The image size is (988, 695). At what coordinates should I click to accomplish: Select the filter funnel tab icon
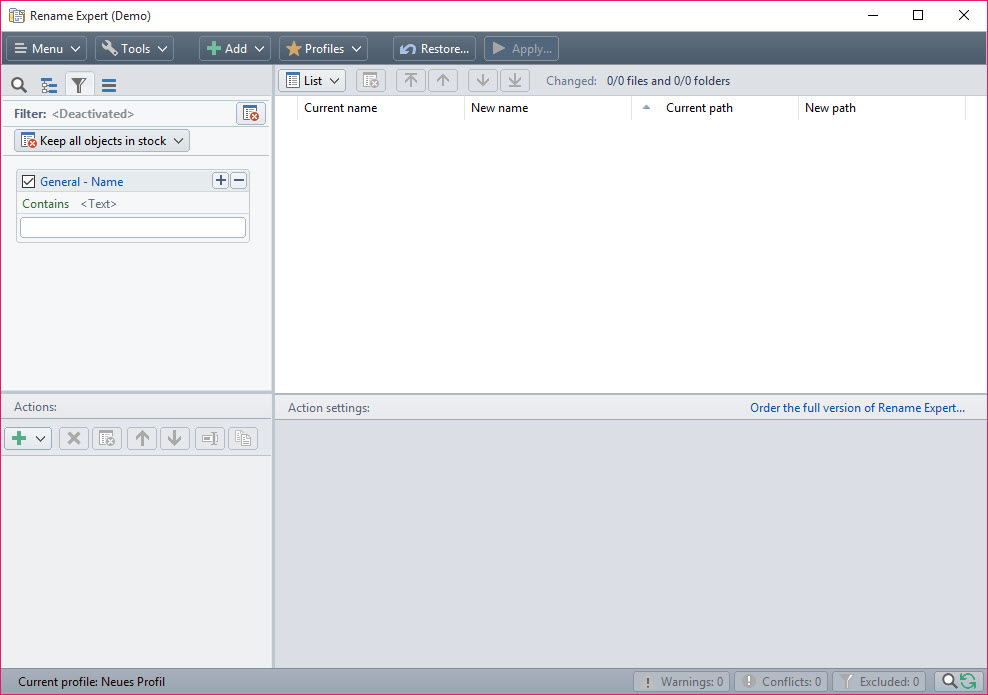pos(79,85)
